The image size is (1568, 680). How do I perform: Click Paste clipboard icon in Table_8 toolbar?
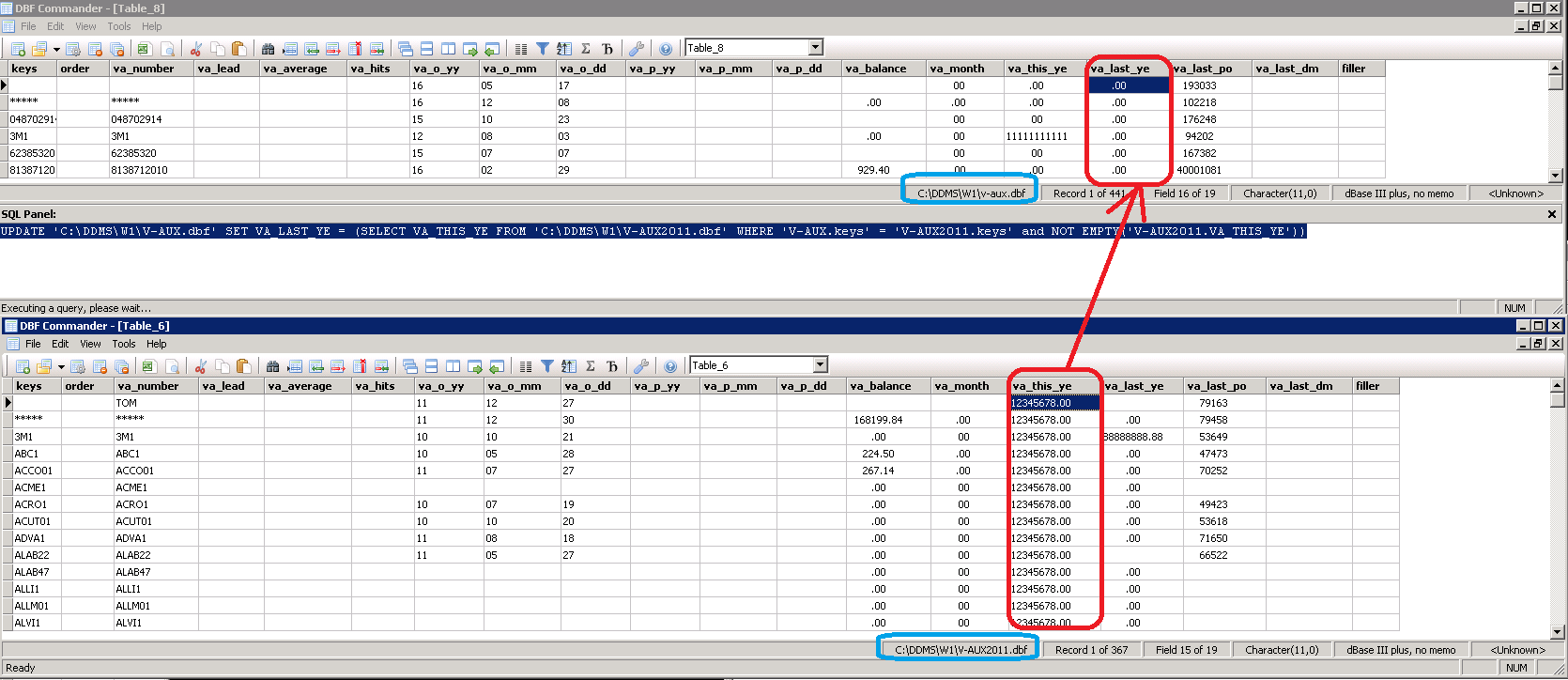point(238,49)
